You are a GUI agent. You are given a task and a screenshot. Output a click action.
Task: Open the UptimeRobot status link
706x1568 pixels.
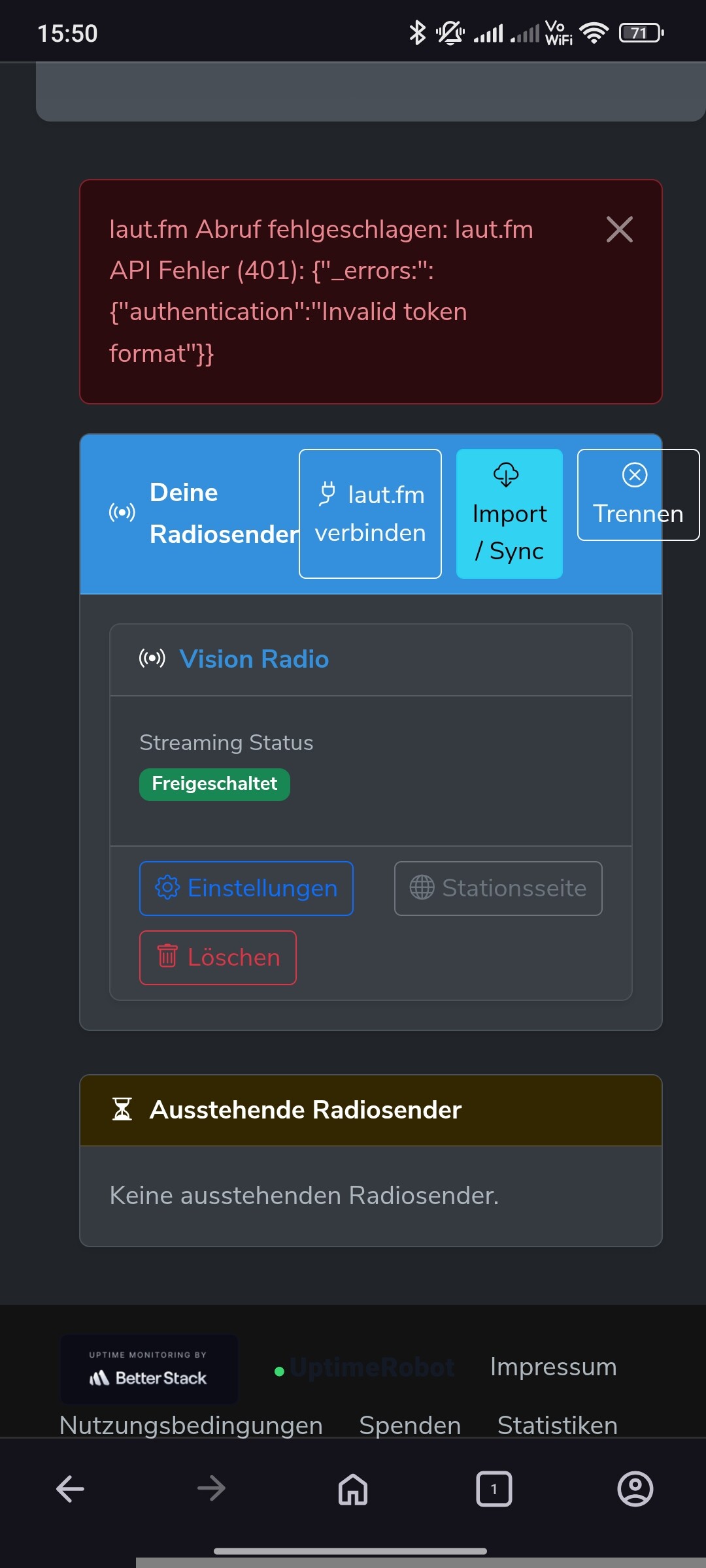click(x=365, y=1367)
